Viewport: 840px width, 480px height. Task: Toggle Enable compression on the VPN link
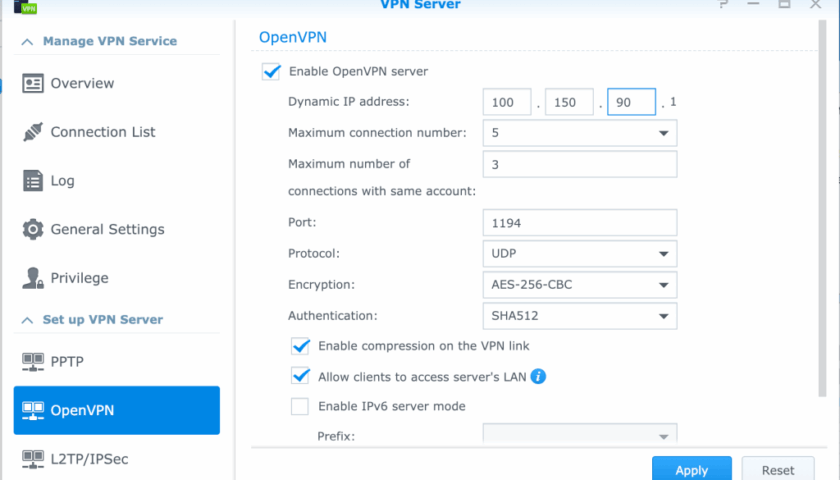300,346
